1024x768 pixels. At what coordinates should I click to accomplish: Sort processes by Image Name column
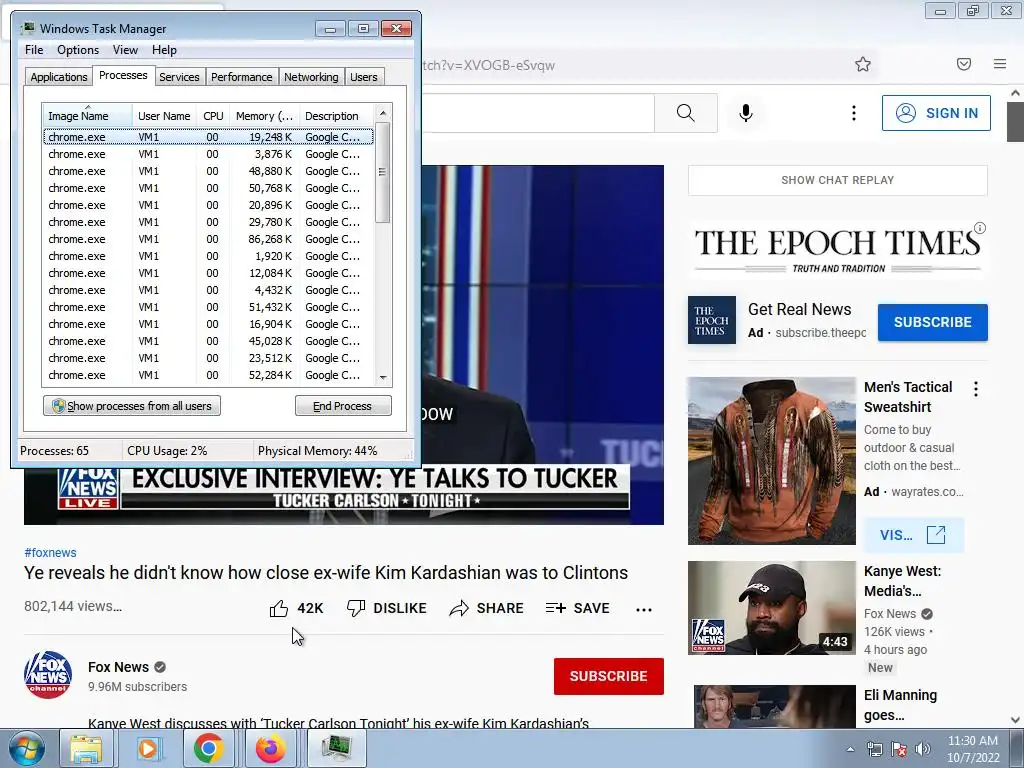pos(88,116)
